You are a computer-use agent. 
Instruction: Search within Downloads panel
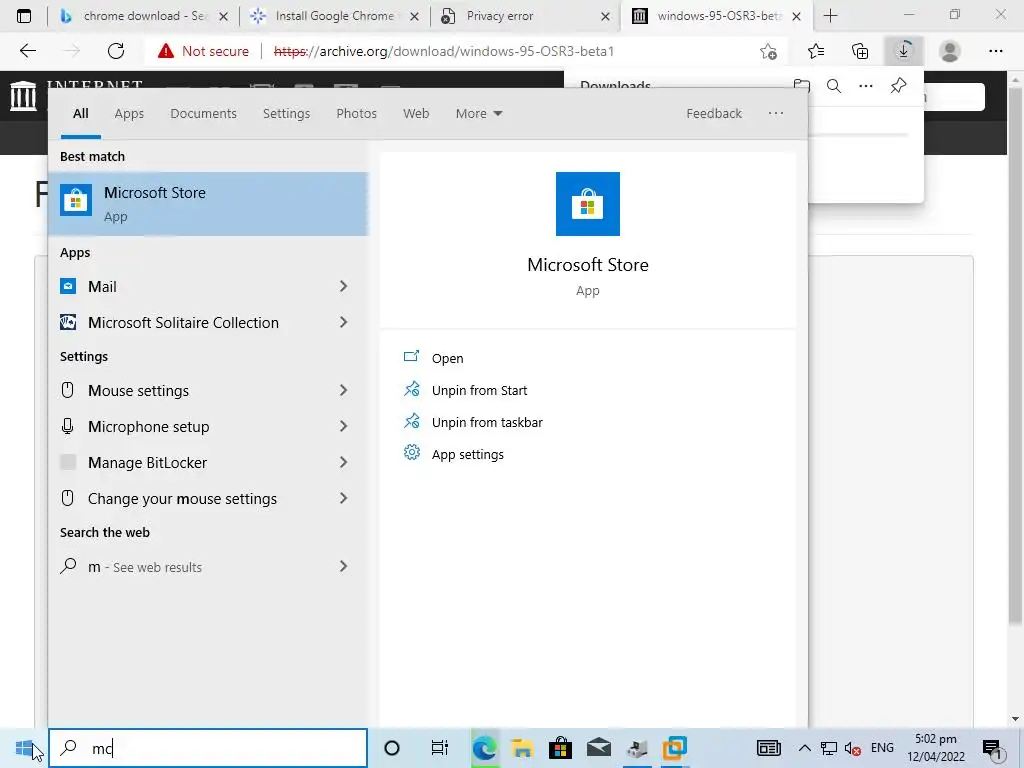[x=834, y=86]
